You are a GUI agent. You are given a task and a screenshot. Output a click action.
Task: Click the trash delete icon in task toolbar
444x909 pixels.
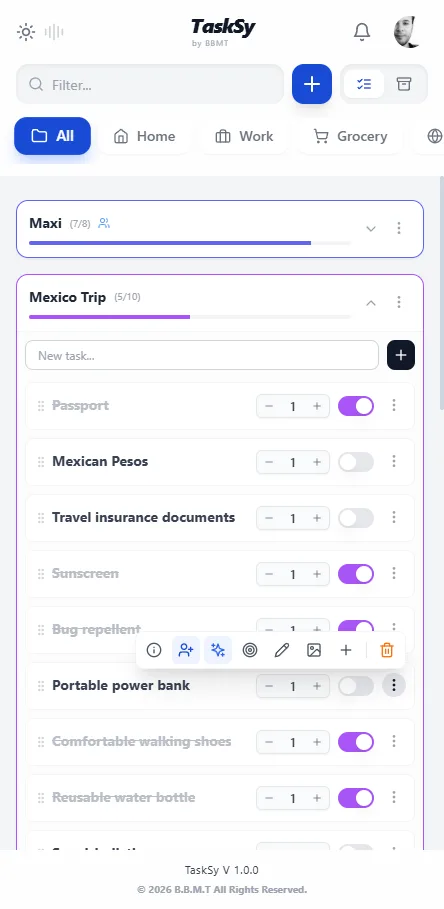pos(387,650)
